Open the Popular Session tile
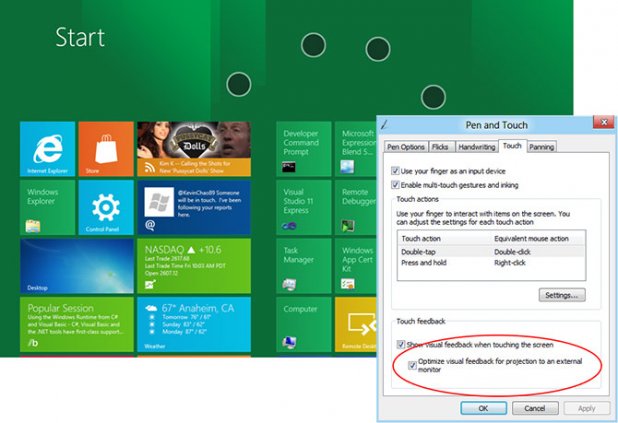Screen dimensions: 618x423 tap(77, 324)
